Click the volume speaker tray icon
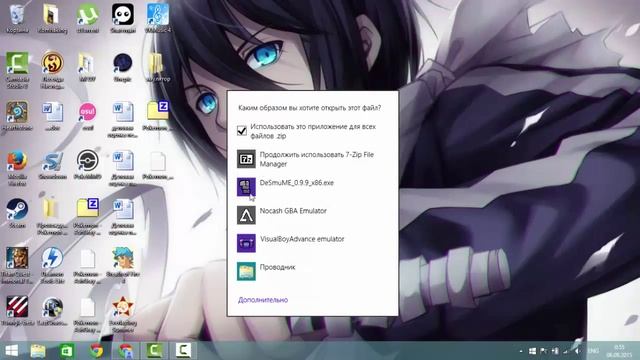 pyautogui.click(x=577, y=351)
